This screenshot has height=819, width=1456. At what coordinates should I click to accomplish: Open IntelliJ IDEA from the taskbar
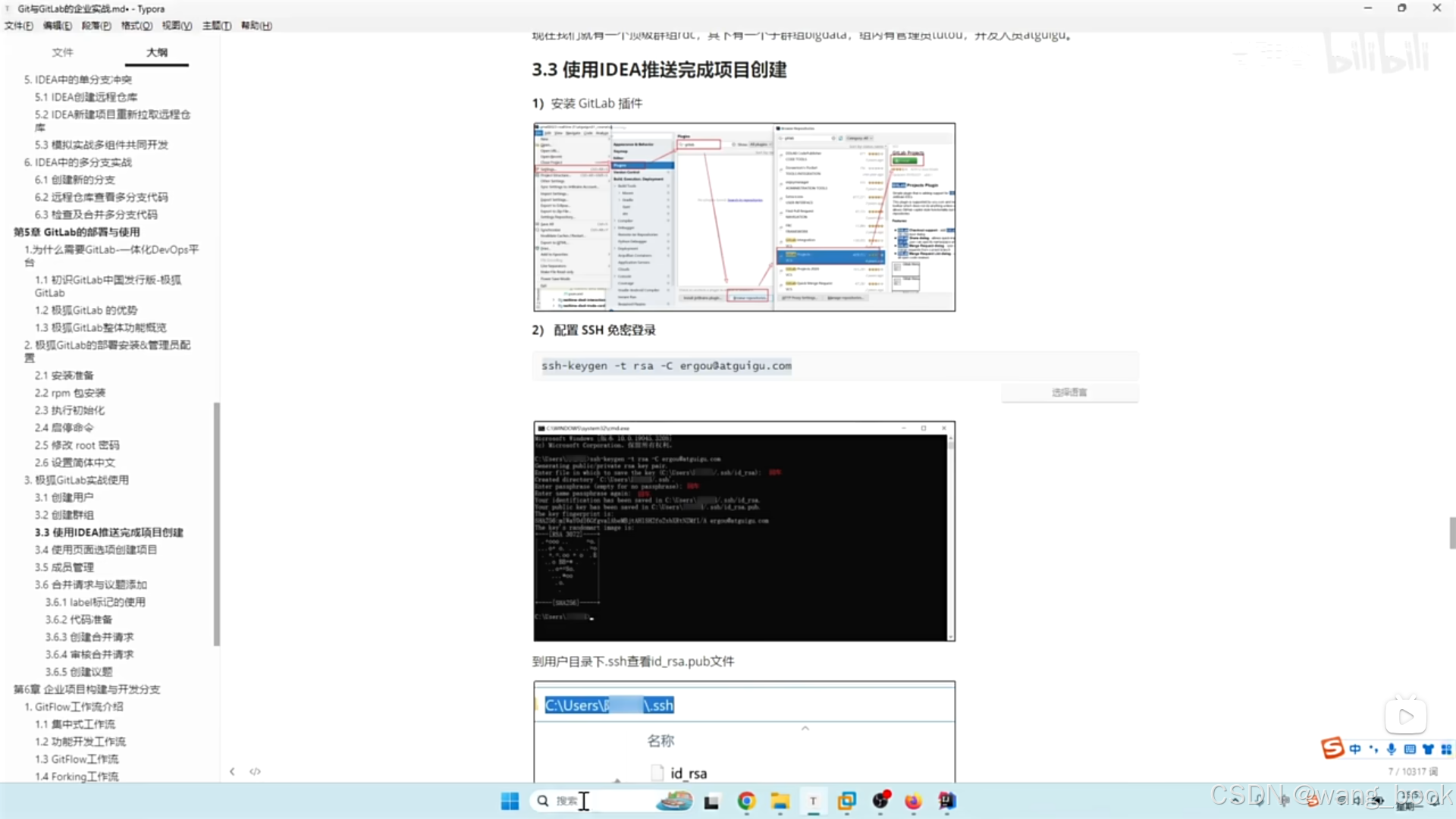point(947,801)
